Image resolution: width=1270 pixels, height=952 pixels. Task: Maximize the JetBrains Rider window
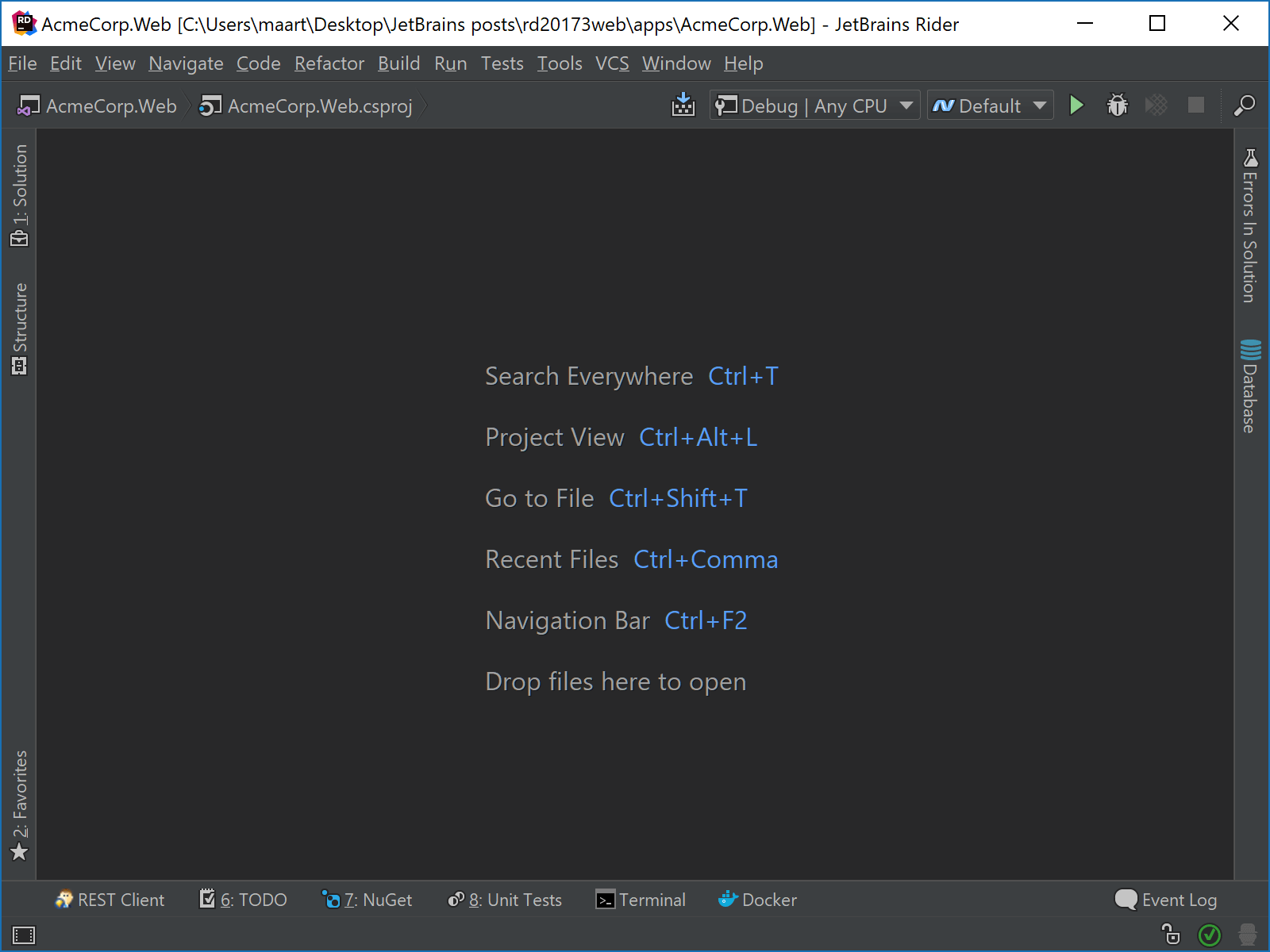pyautogui.click(x=1157, y=24)
